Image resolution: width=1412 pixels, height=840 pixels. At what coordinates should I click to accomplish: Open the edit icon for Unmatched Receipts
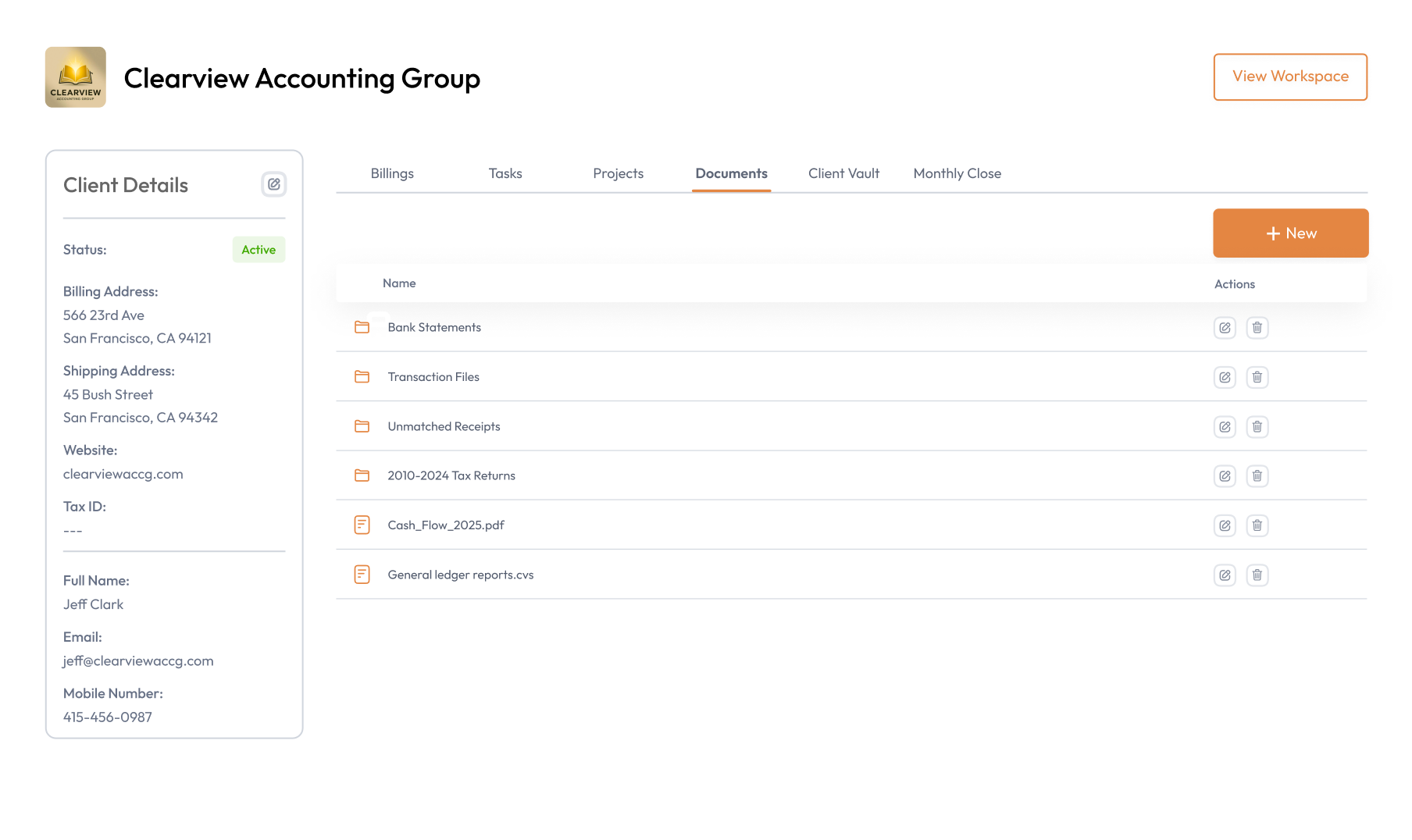[1225, 426]
